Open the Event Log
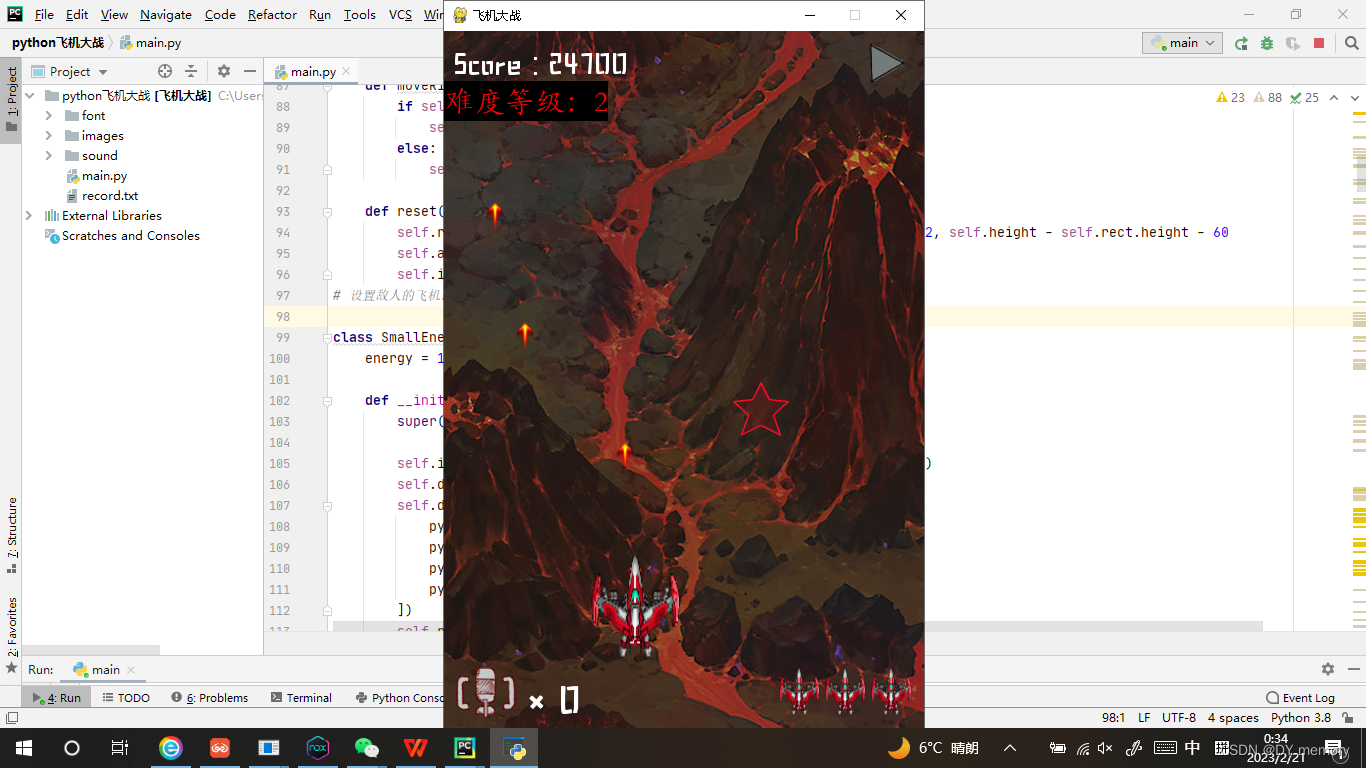The width and height of the screenshot is (1366, 768). tap(1300, 698)
